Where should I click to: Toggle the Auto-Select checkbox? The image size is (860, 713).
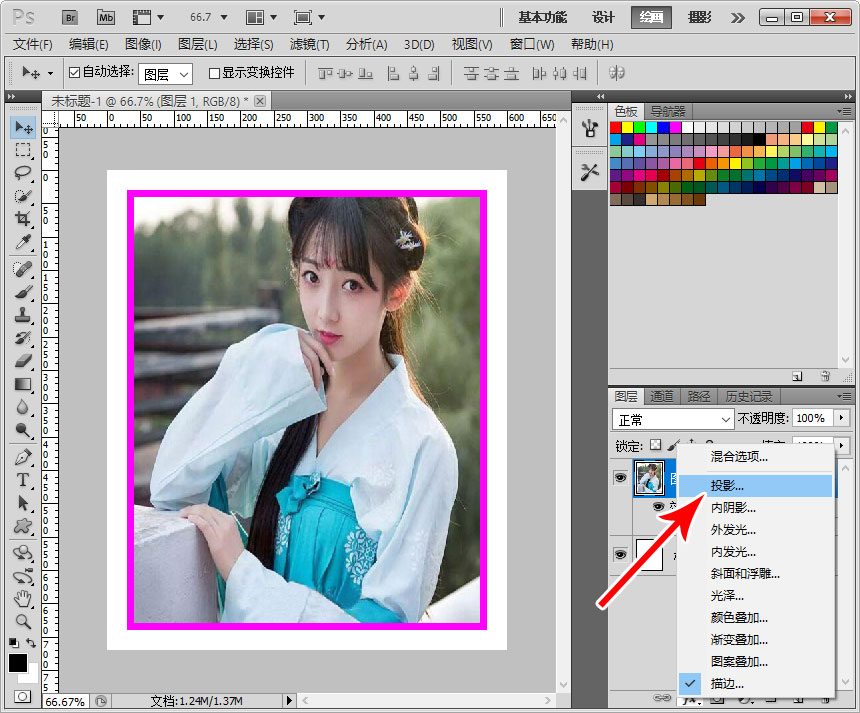(x=75, y=72)
